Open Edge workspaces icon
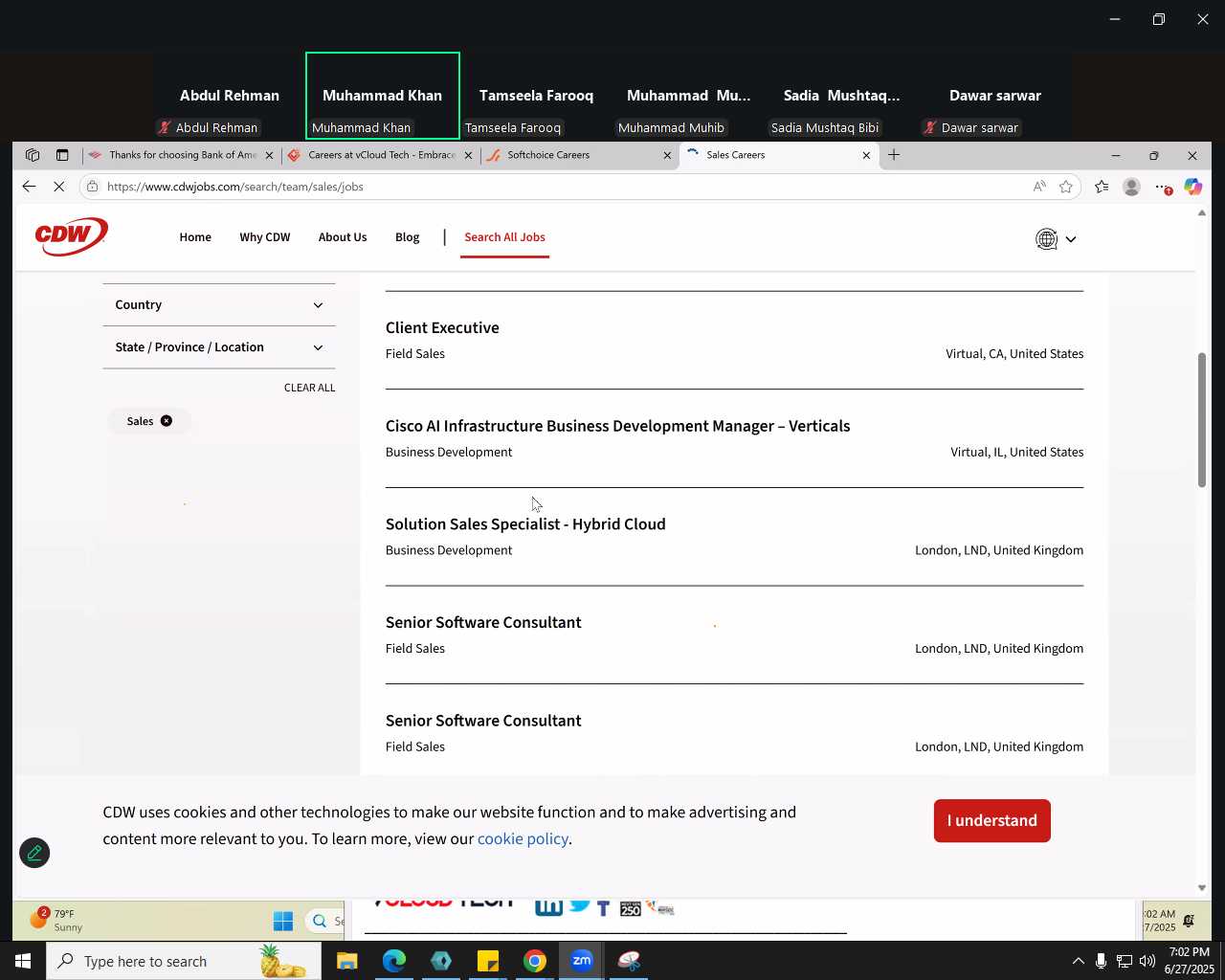The height and width of the screenshot is (980, 1225). [33, 155]
